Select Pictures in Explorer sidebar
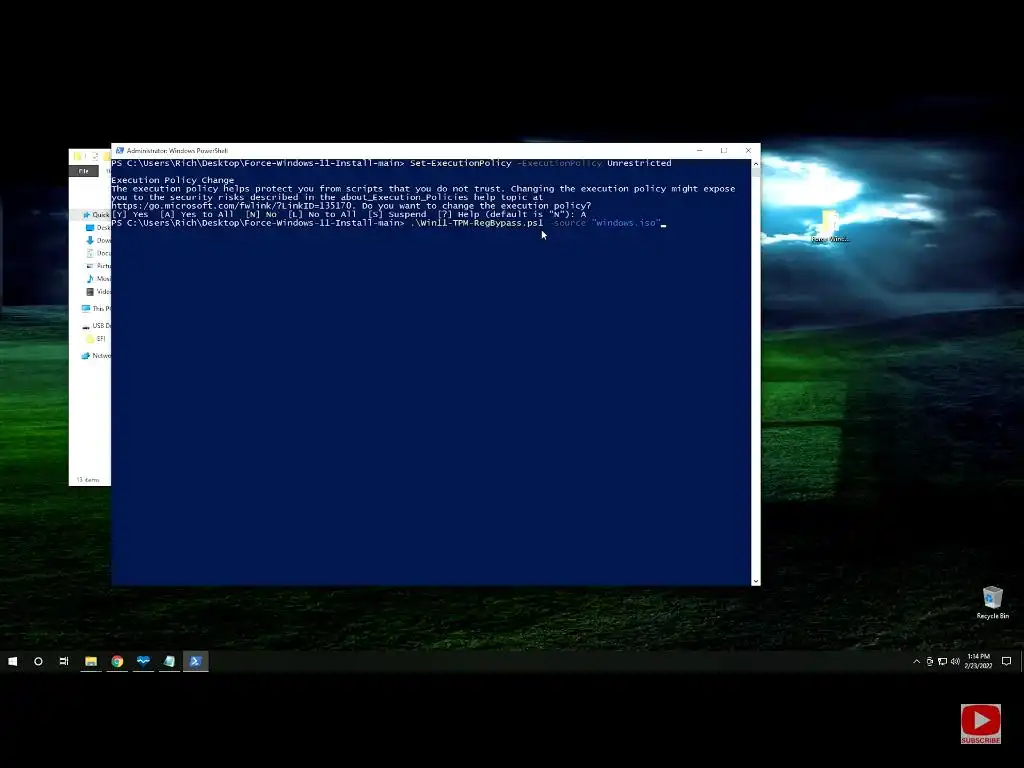1024x768 pixels. (99, 266)
